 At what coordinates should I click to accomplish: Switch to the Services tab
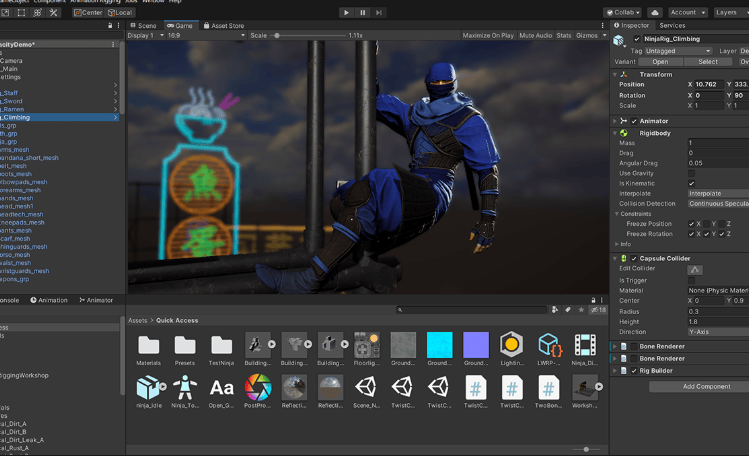pos(672,25)
